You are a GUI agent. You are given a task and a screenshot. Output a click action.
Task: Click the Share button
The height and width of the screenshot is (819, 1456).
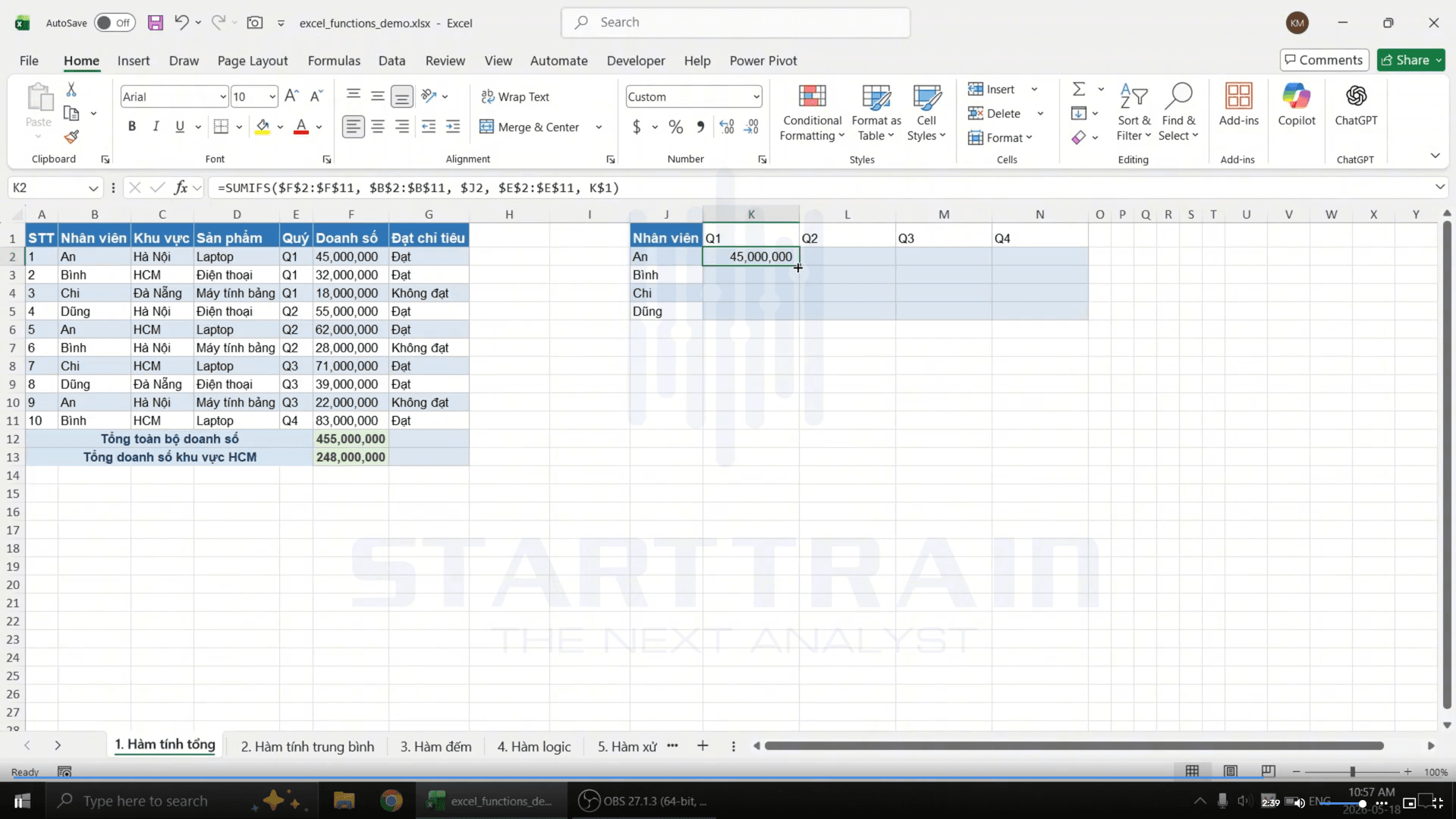pos(1411,60)
